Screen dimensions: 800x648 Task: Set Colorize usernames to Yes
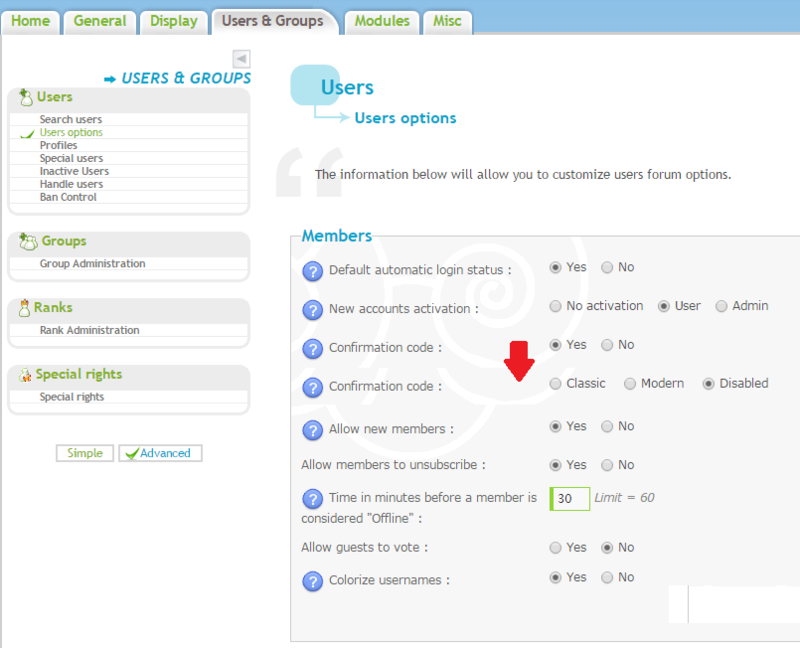tap(556, 578)
